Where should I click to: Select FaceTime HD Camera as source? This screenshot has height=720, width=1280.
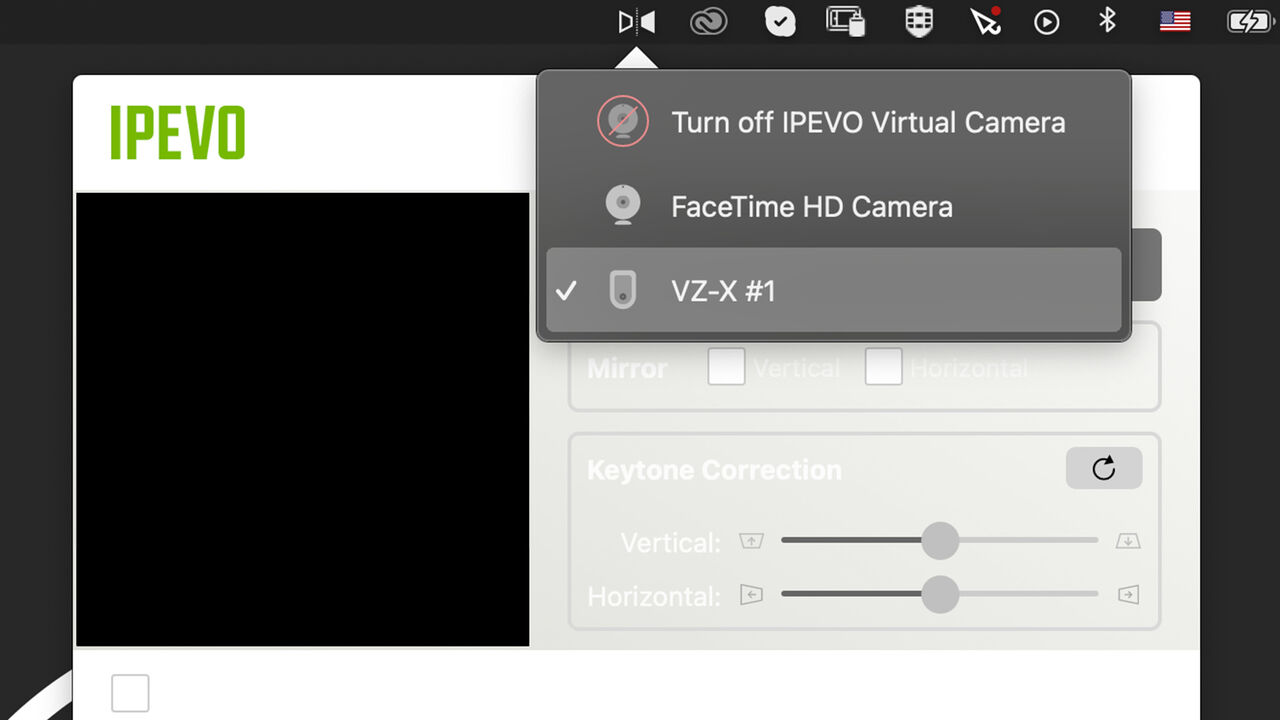click(810, 206)
